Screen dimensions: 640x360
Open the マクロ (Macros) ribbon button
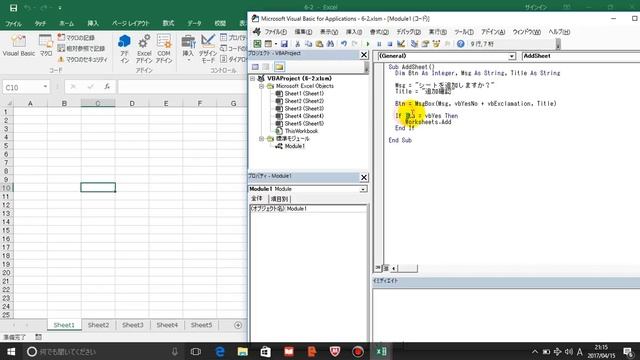point(45,45)
